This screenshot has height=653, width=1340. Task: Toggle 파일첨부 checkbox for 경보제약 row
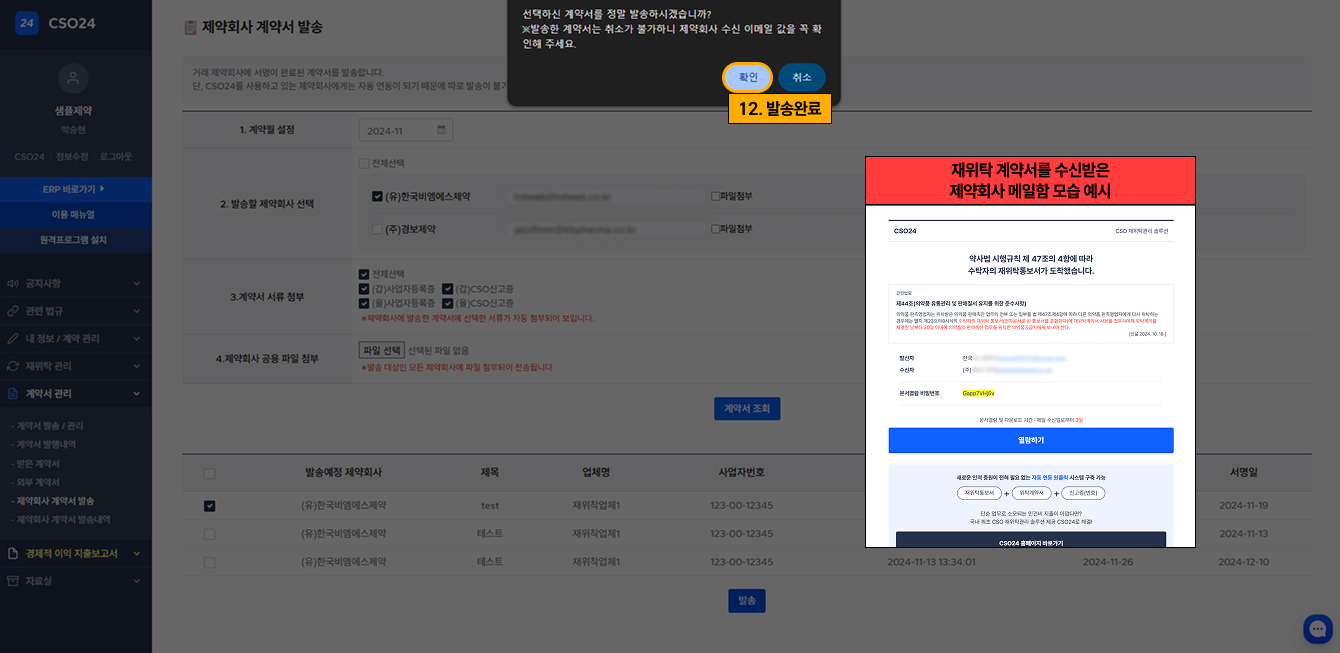coord(715,229)
